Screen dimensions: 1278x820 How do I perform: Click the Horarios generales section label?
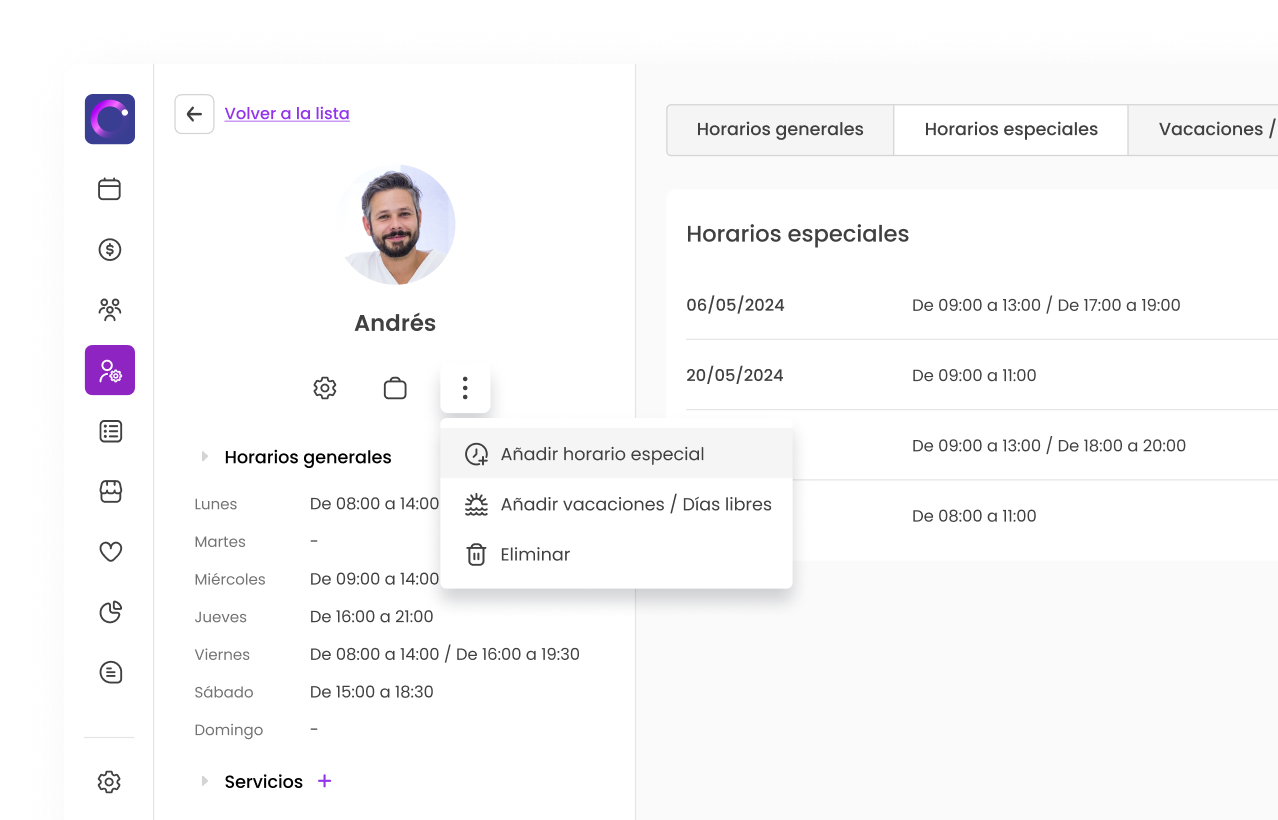pyautogui.click(x=308, y=457)
